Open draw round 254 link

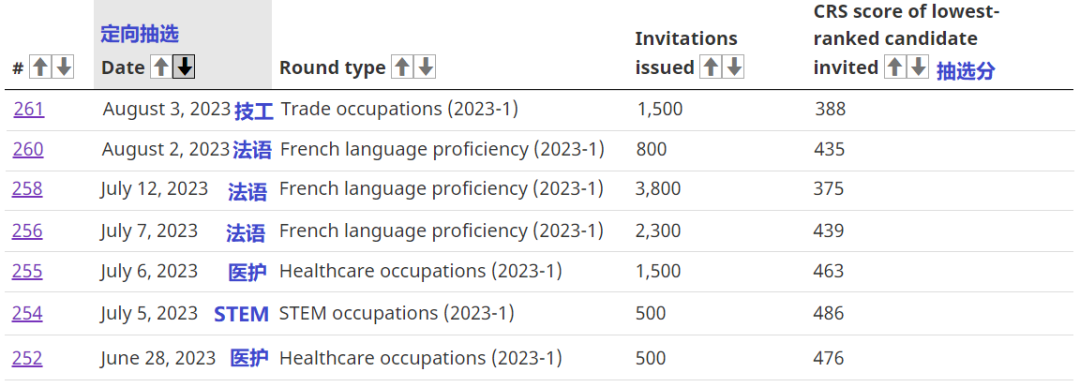(x=28, y=313)
